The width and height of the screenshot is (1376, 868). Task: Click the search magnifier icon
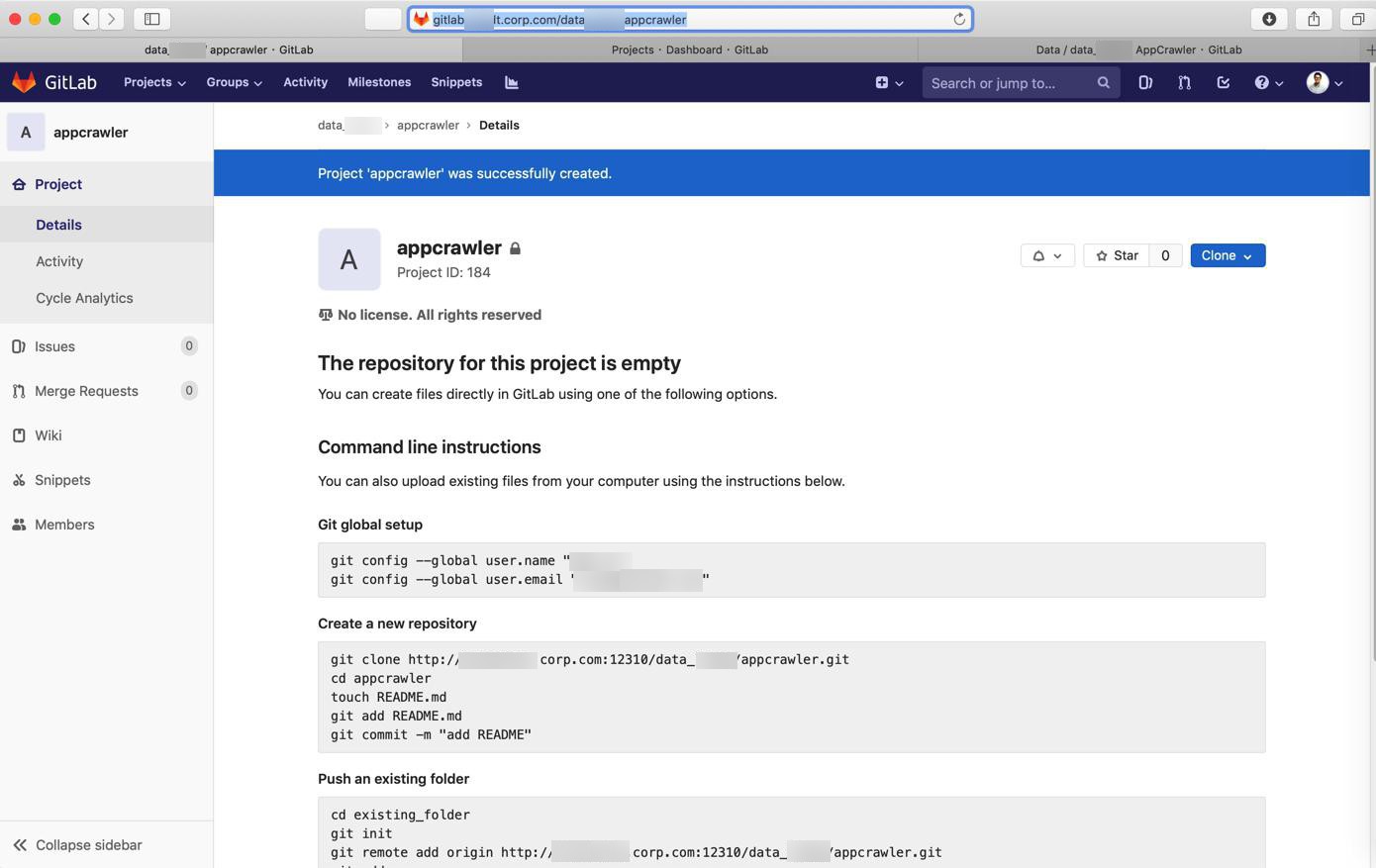(1103, 83)
